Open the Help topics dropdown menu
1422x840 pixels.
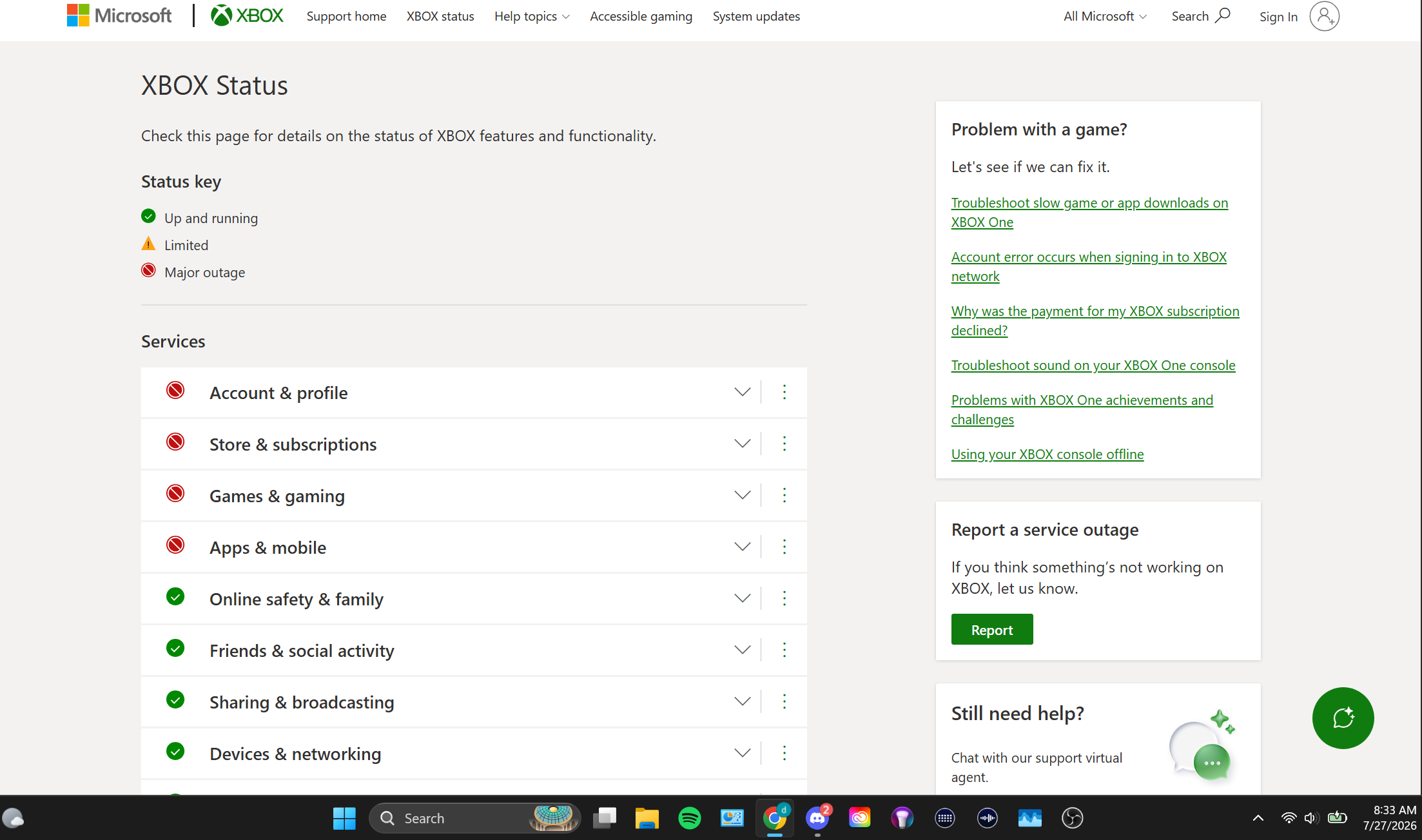[x=532, y=16]
